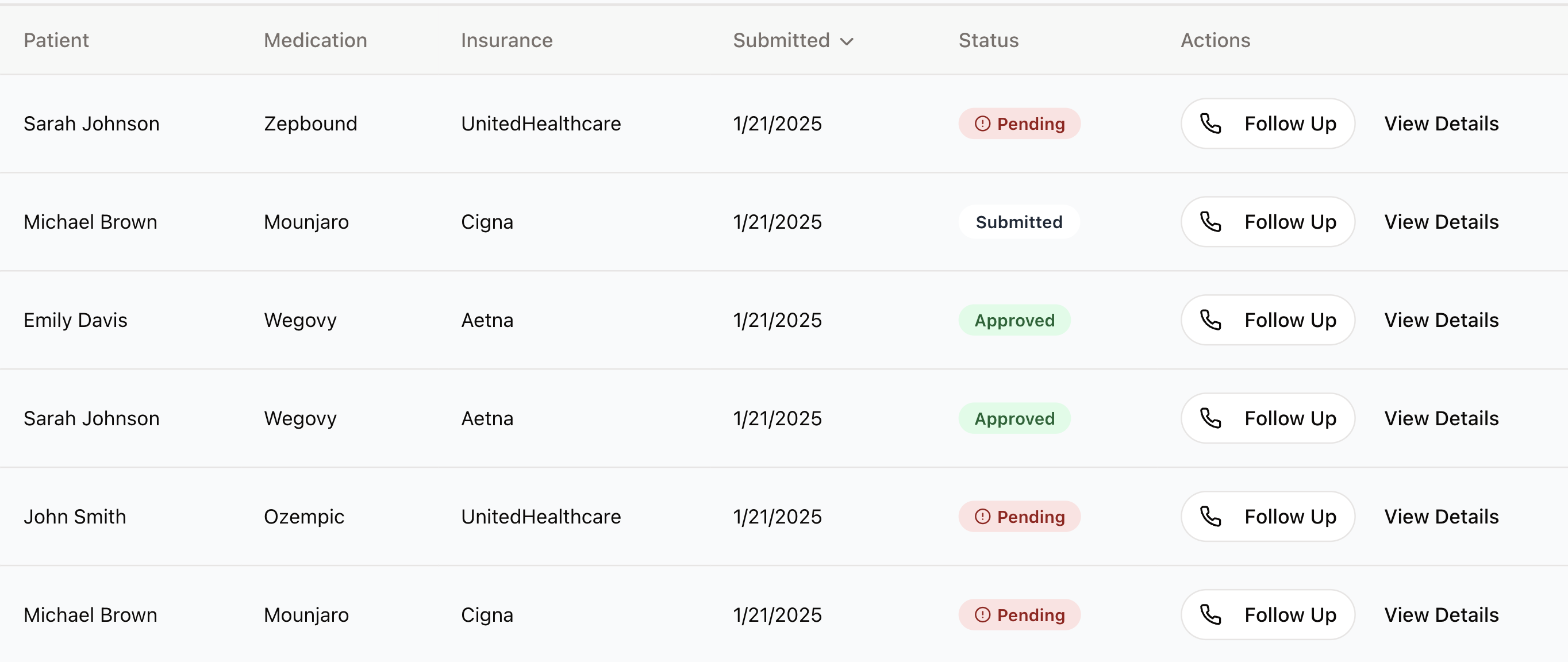Viewport: 1568px width, 662px height.
Task: Open View Details for Sarah Johnson Zepbound
Action: point(1442,124)
